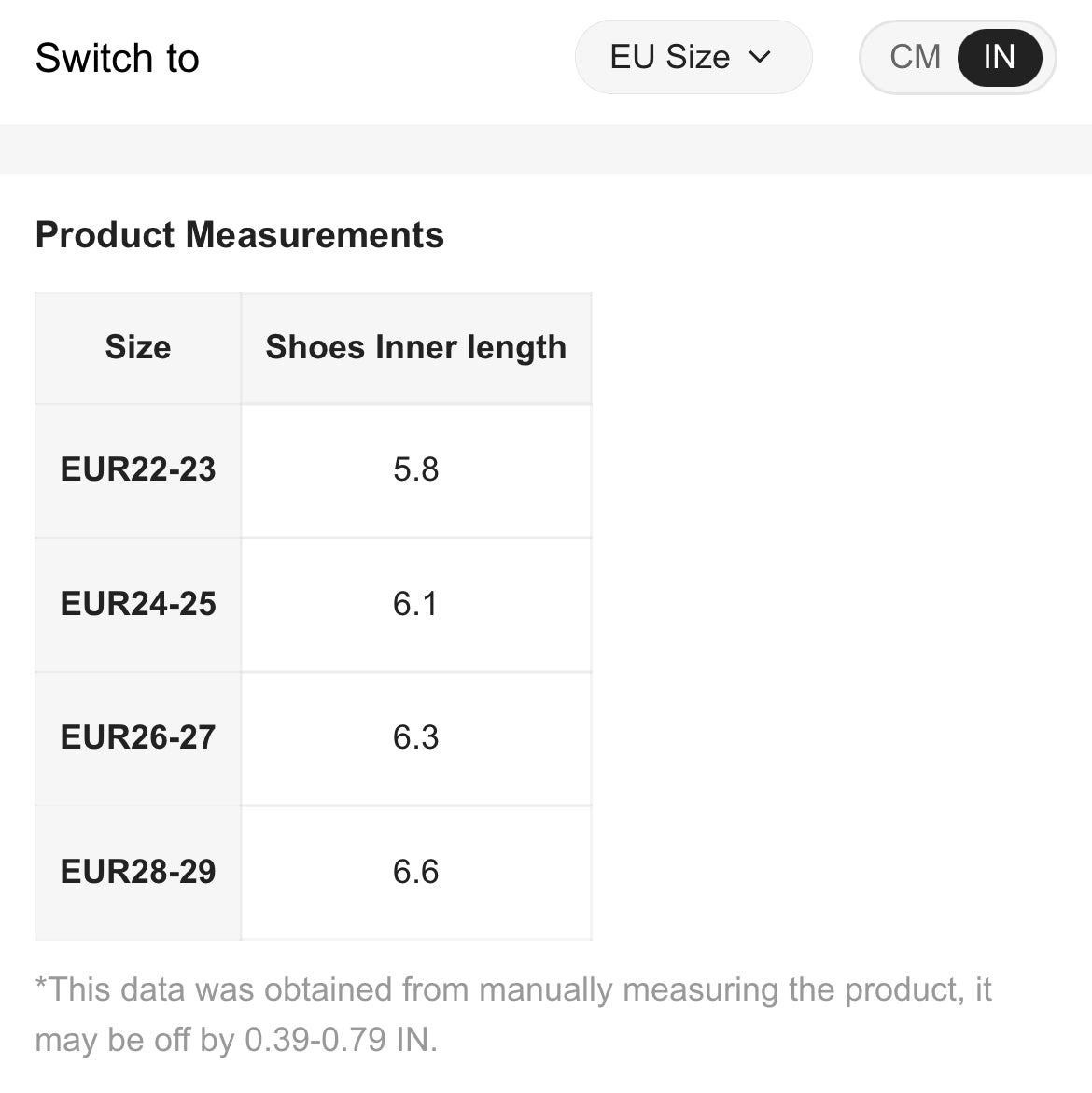
Task: Click the gray divider bar under Switch to
Action: (546, 148)
